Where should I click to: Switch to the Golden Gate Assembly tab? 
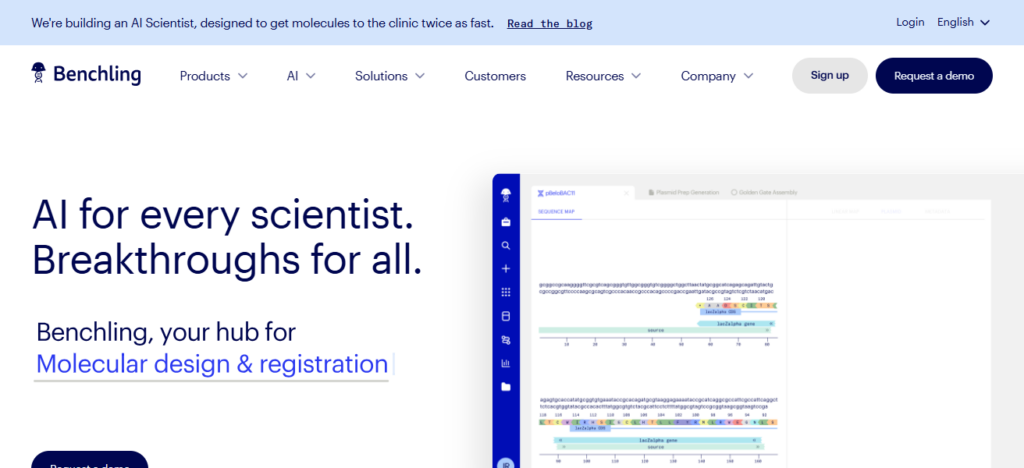(x=764, y=193)
